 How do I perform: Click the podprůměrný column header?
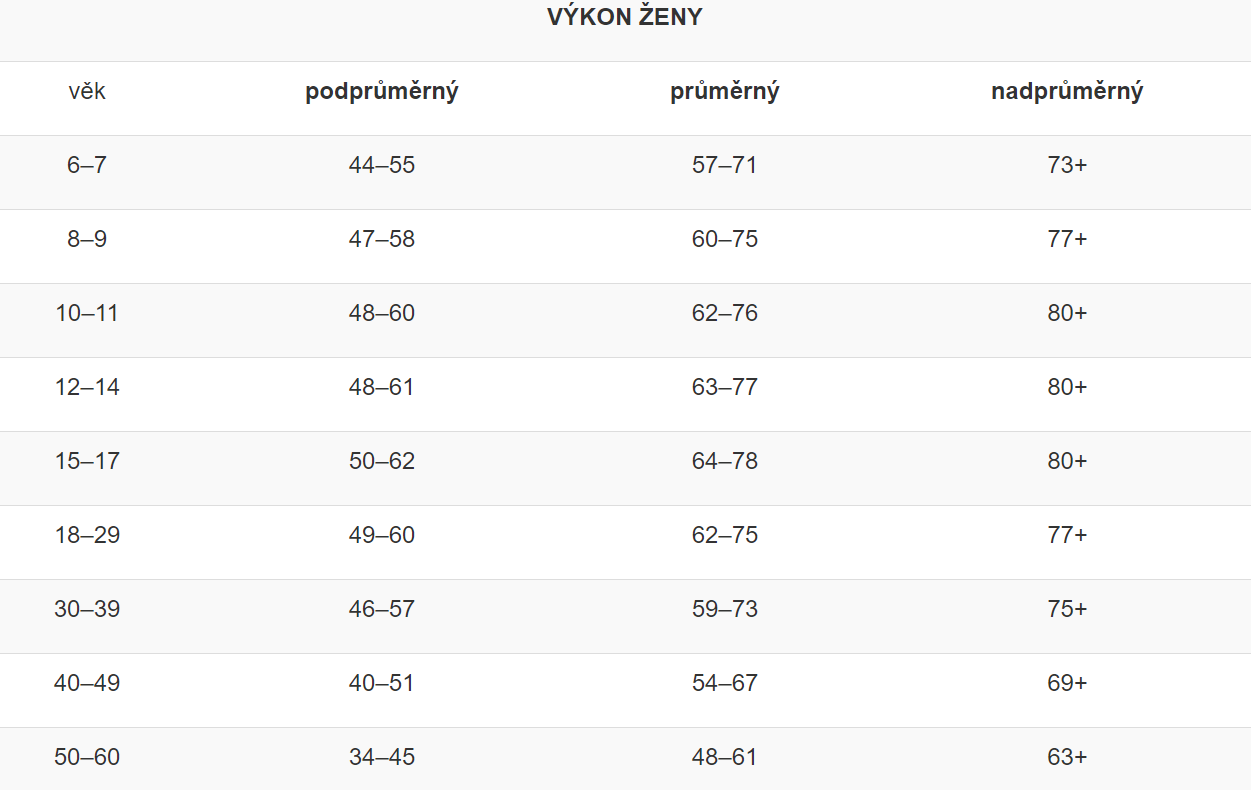pos(382,92)
